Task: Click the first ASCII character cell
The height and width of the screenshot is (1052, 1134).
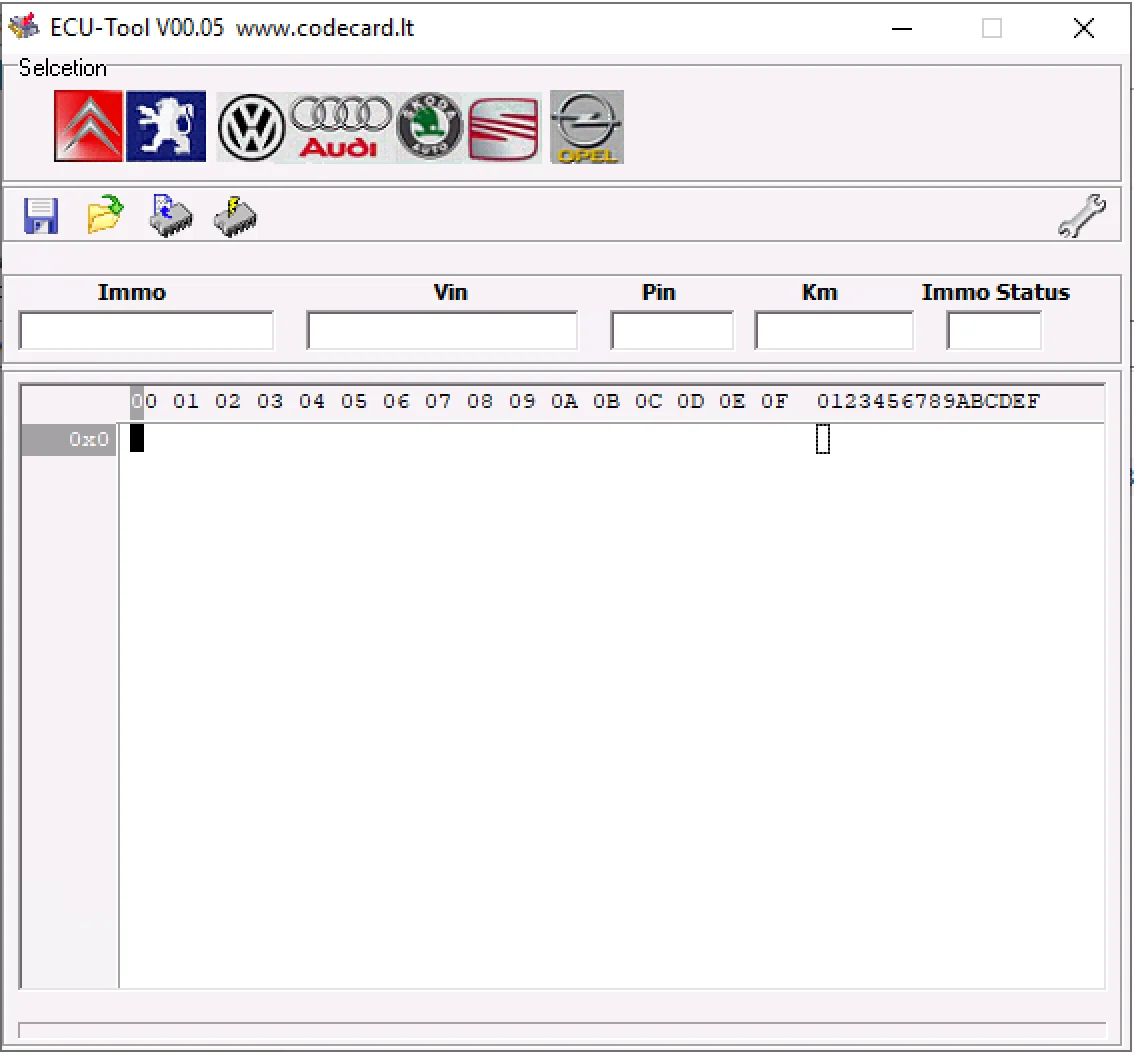Action: (823, 439)
